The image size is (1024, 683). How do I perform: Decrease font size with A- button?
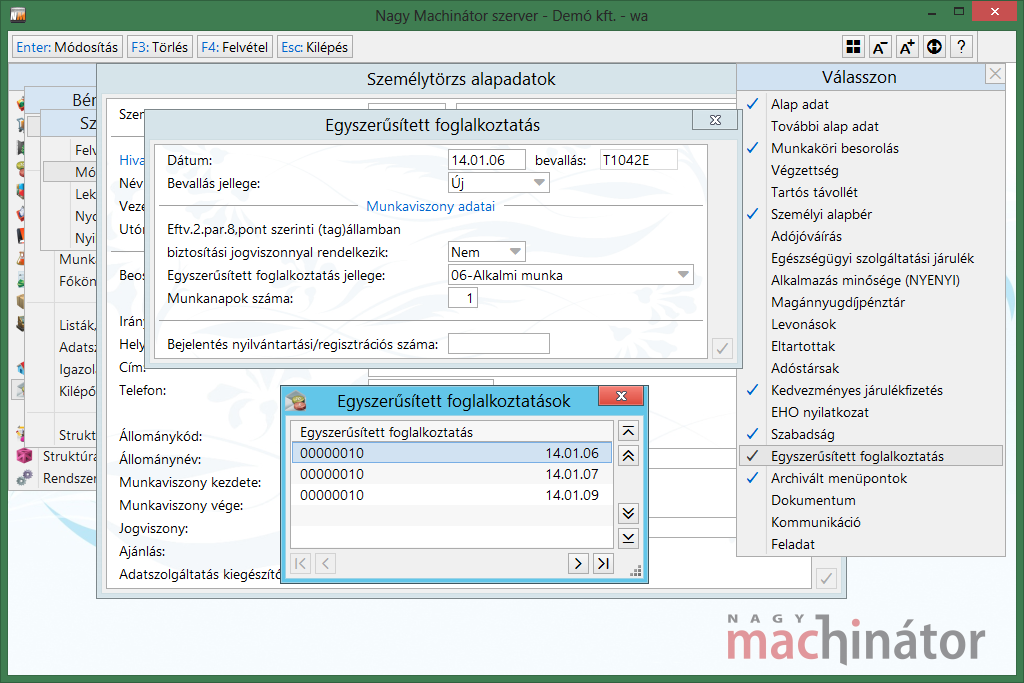pyautogui.click(x=880, y=47)
